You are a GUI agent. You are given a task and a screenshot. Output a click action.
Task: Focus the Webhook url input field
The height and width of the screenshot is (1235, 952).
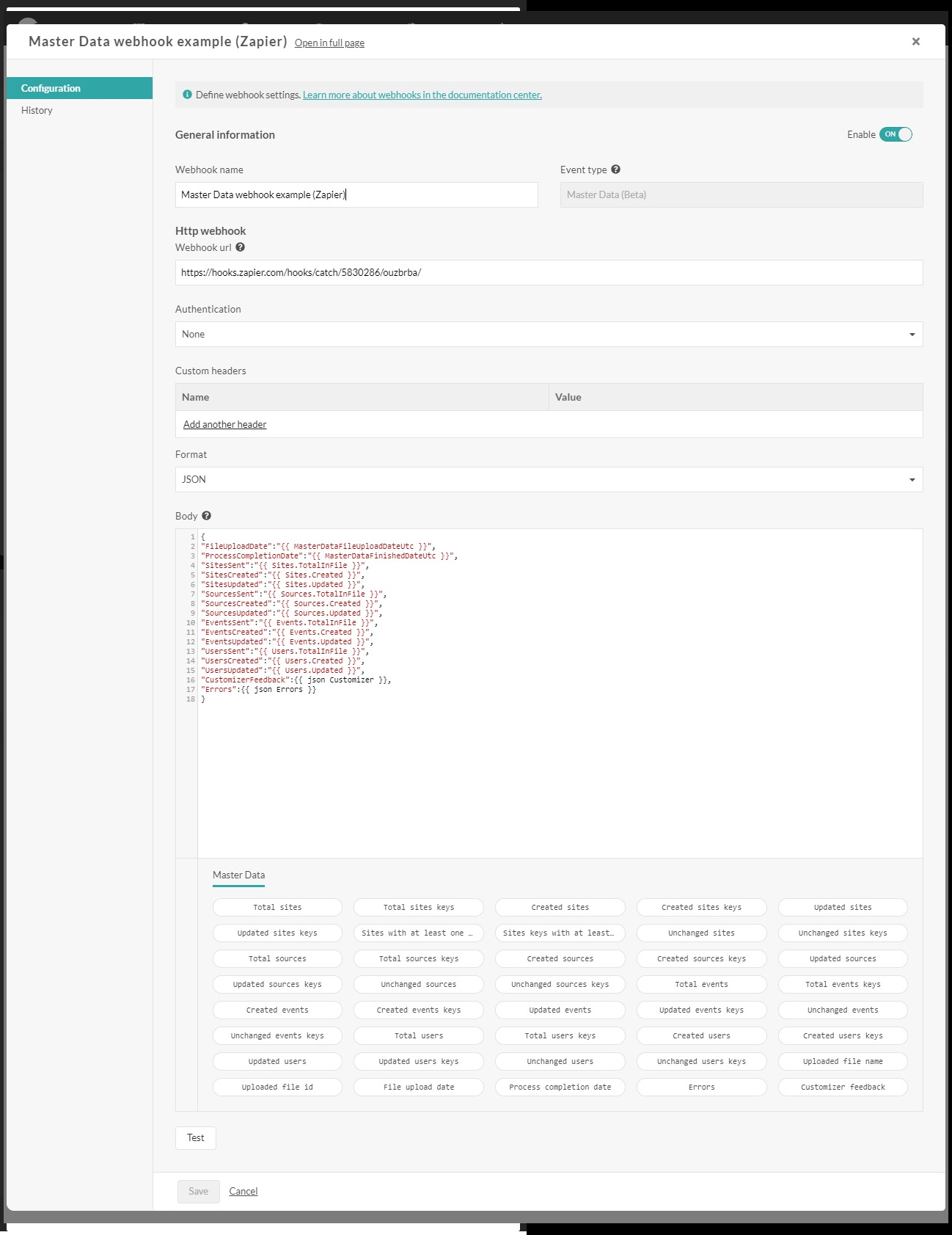click(x=548, y=272)
